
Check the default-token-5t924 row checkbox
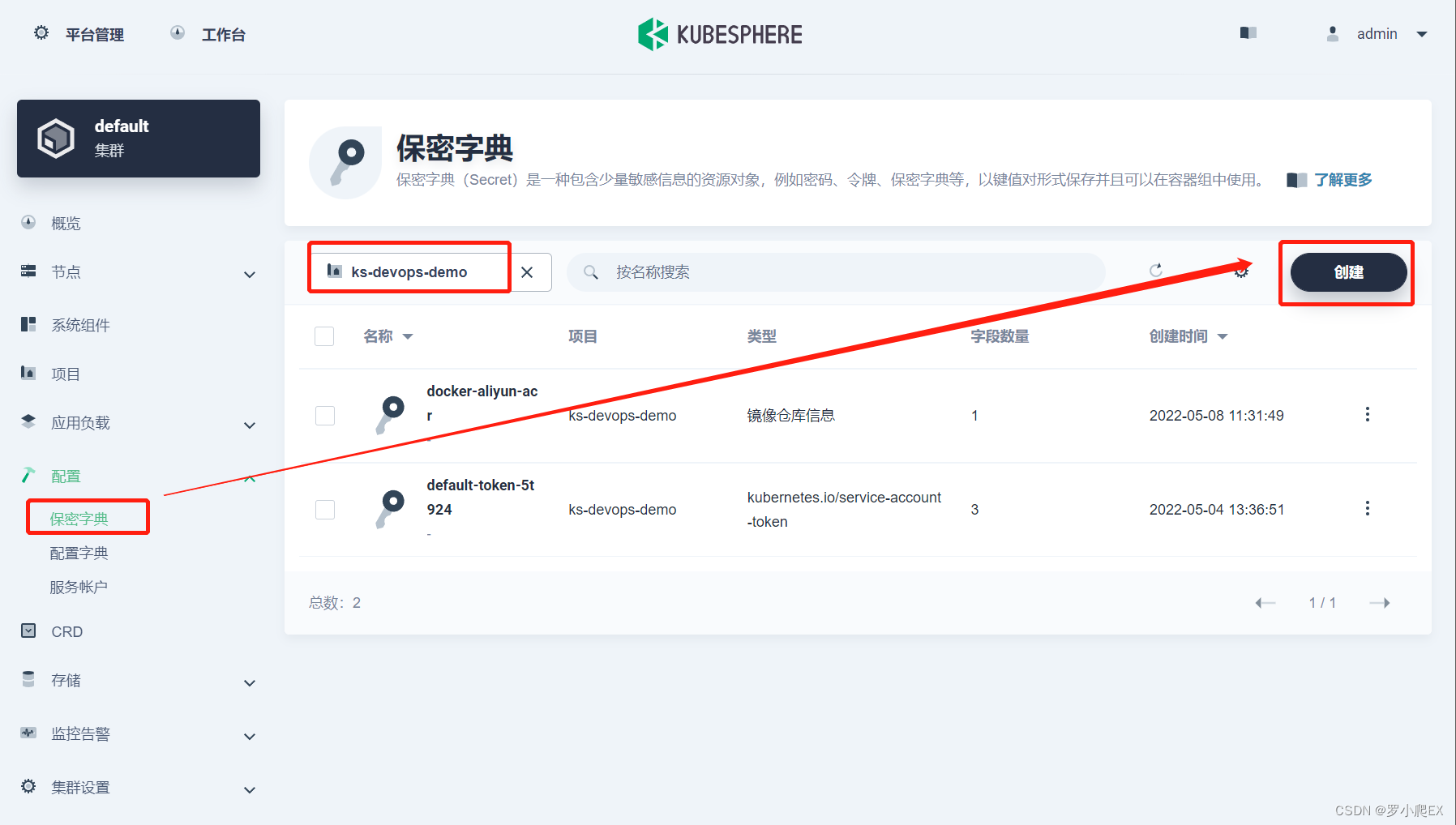(324, 509)
